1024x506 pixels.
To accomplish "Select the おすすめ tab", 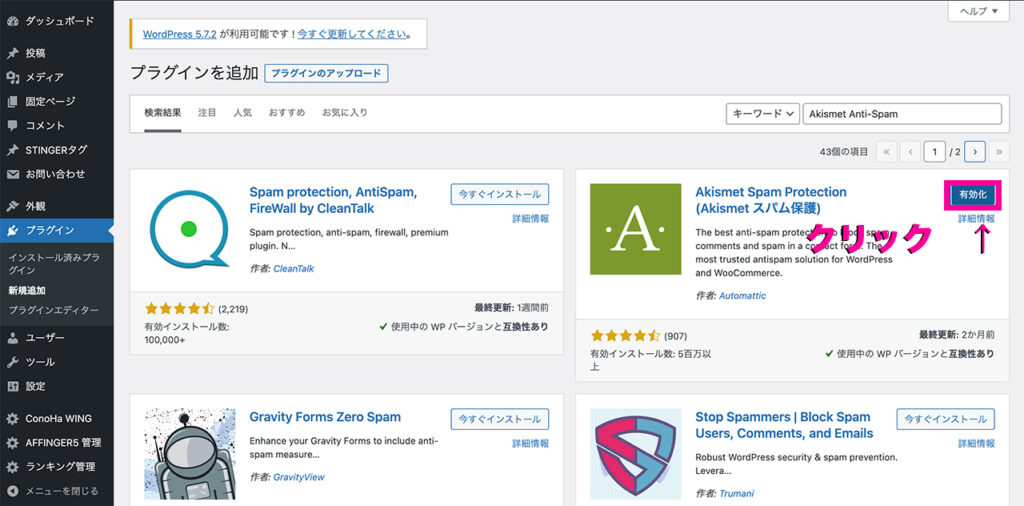I will coord(287,112).
